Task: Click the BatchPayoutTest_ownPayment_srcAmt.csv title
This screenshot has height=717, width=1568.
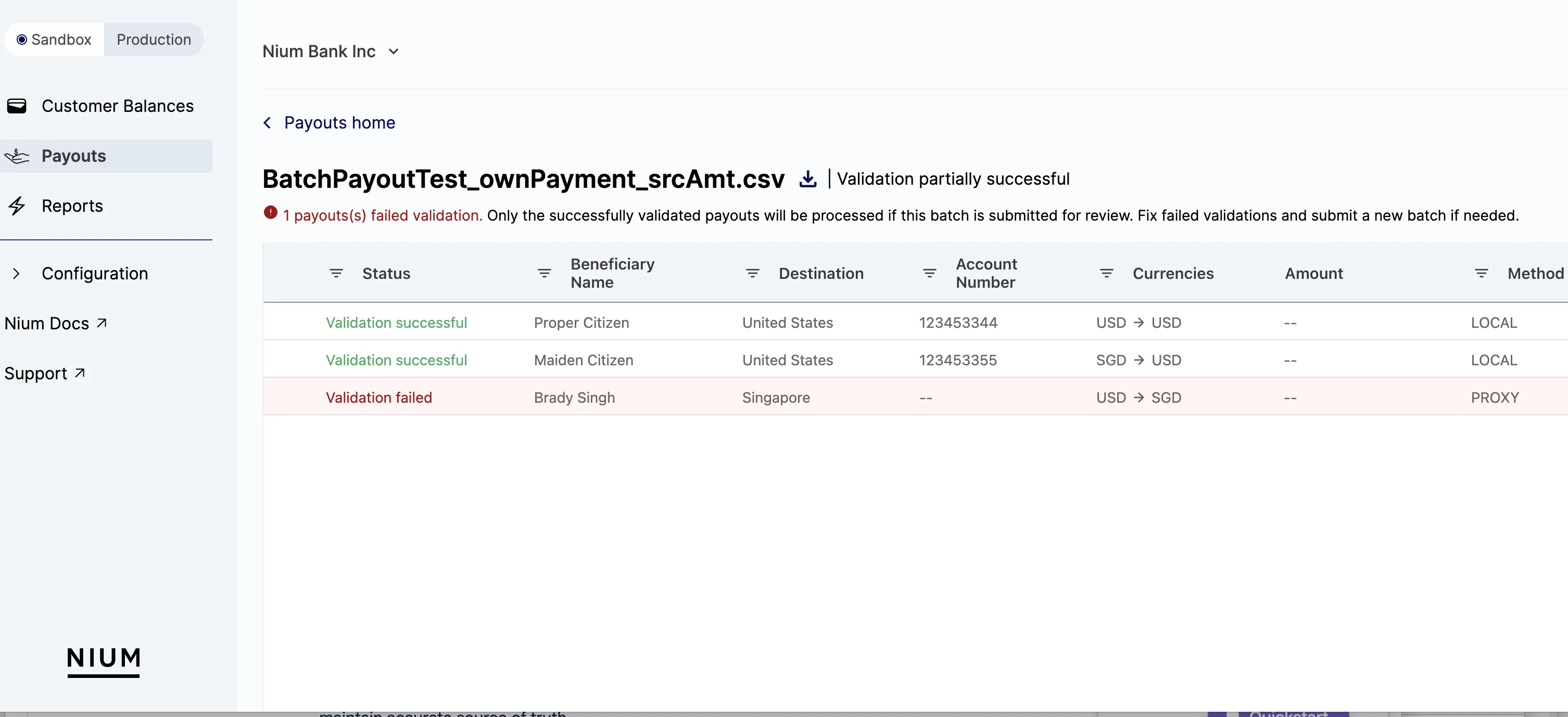Action: point(524,180)
